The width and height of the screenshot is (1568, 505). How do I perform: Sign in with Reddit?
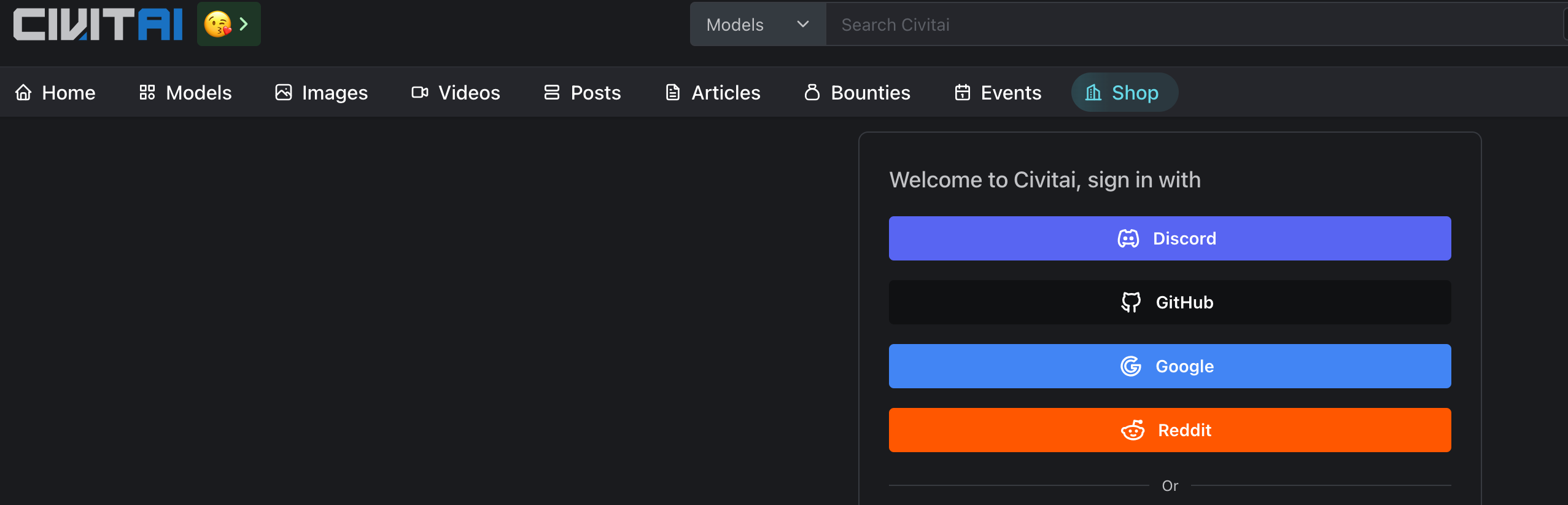click(1170, 430)
